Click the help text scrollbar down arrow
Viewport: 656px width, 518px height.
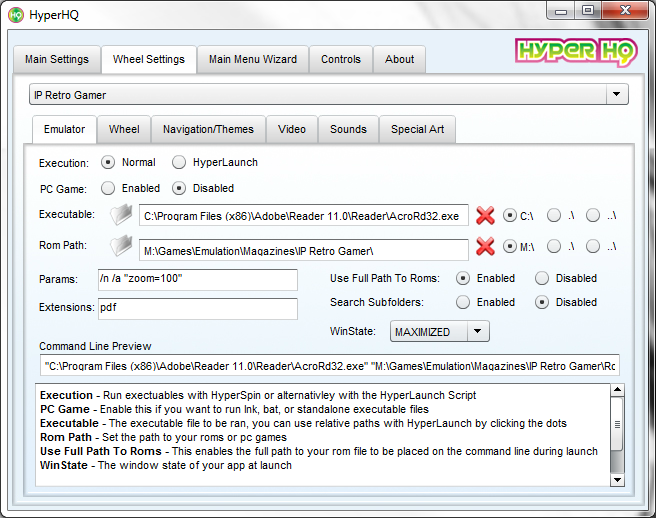[617, 480]
